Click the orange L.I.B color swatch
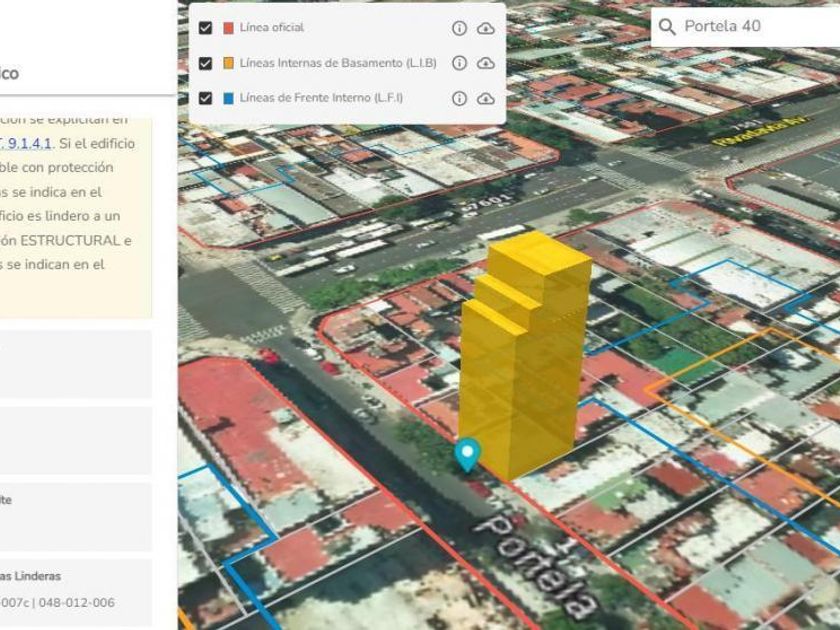This screenshot has width=840, height=630. [x=228, y=63]
